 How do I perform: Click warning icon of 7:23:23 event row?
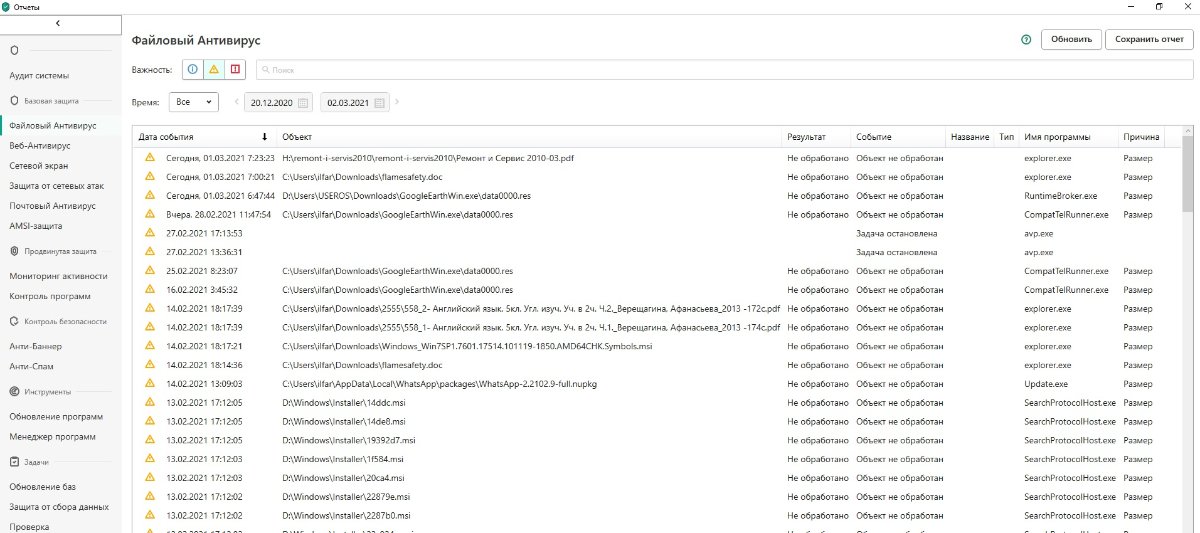pyautogui.click(x=150, y=158)
